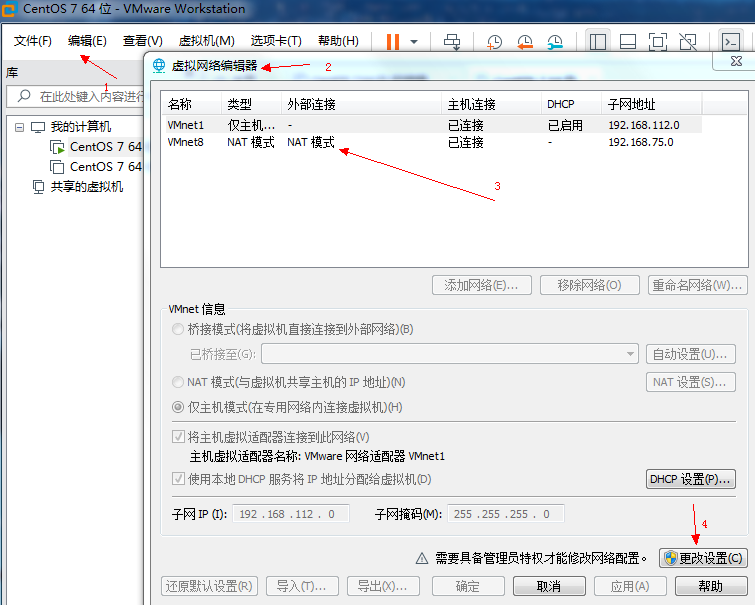
Task: Click the 更改设置(C) button
Action: pos(703,558)
